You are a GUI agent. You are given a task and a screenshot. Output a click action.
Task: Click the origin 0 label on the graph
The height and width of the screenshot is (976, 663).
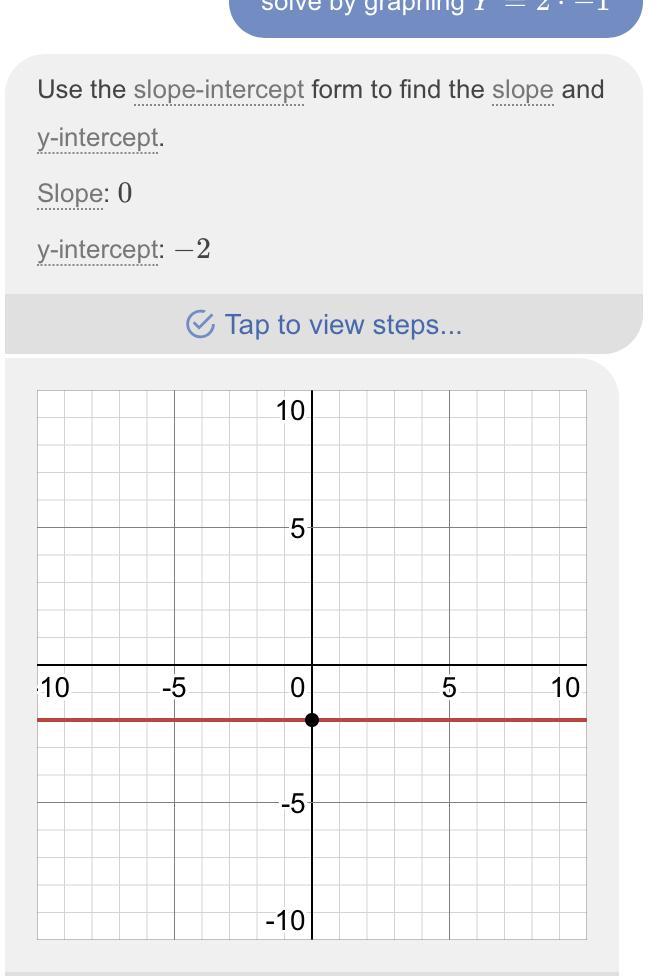tap(297, 688)
